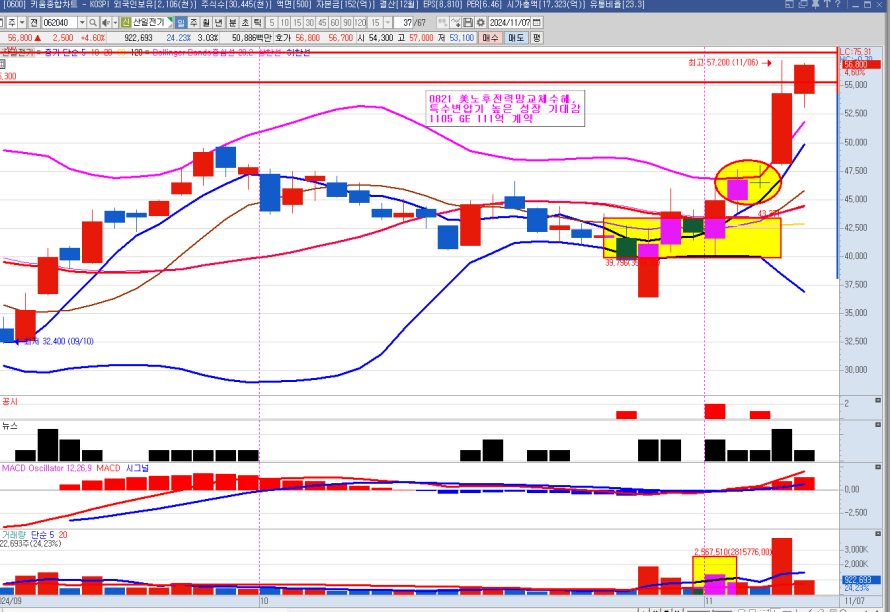Image resolution: width=890 pixels, height=612 pixels.
Task: Click the 거래량 volume panel corner icon
Action: coord(878,534)
